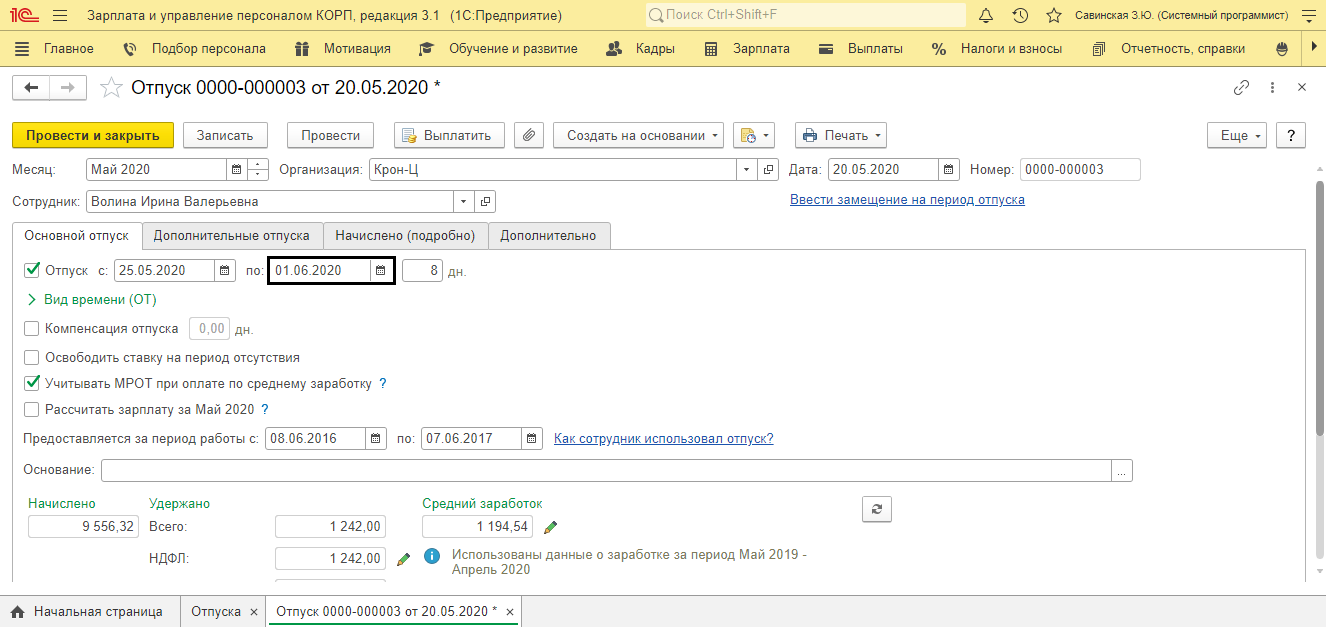Switch to the Дополнительные отпуска tab
Viewport: 1326px width, 627px height.
pos(232,236)
